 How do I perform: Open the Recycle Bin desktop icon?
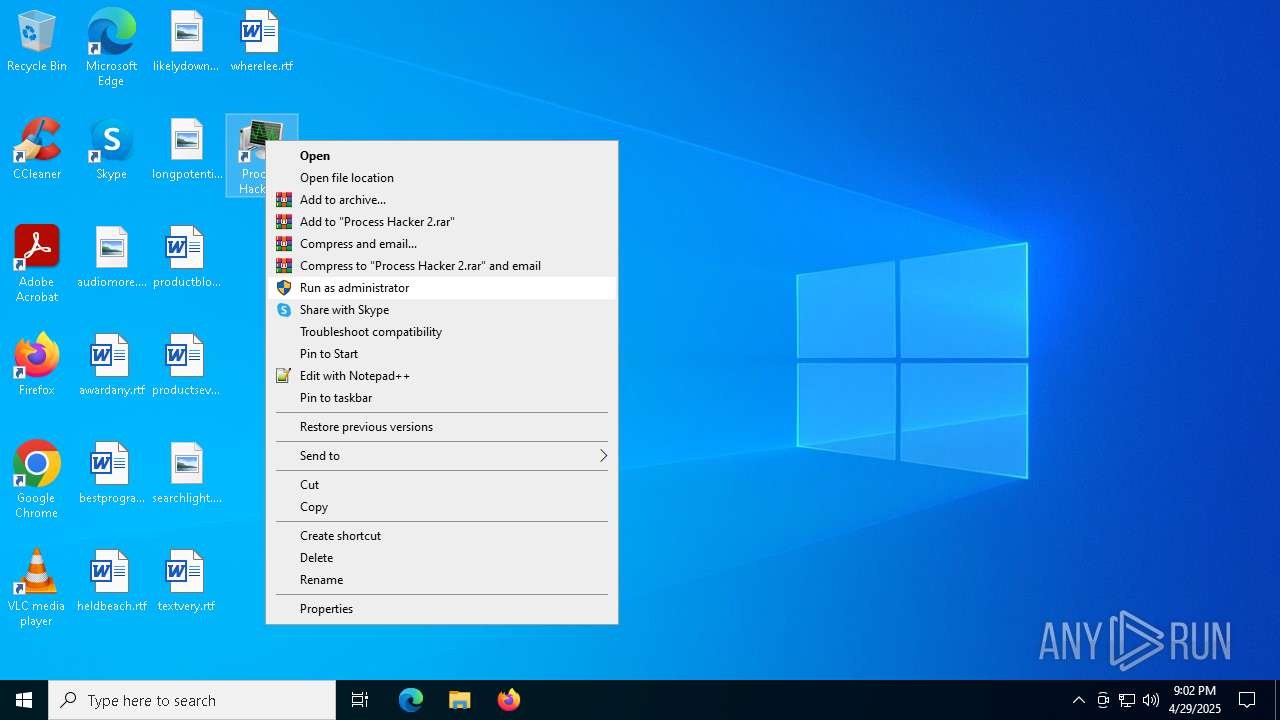[x=37, y=41]
